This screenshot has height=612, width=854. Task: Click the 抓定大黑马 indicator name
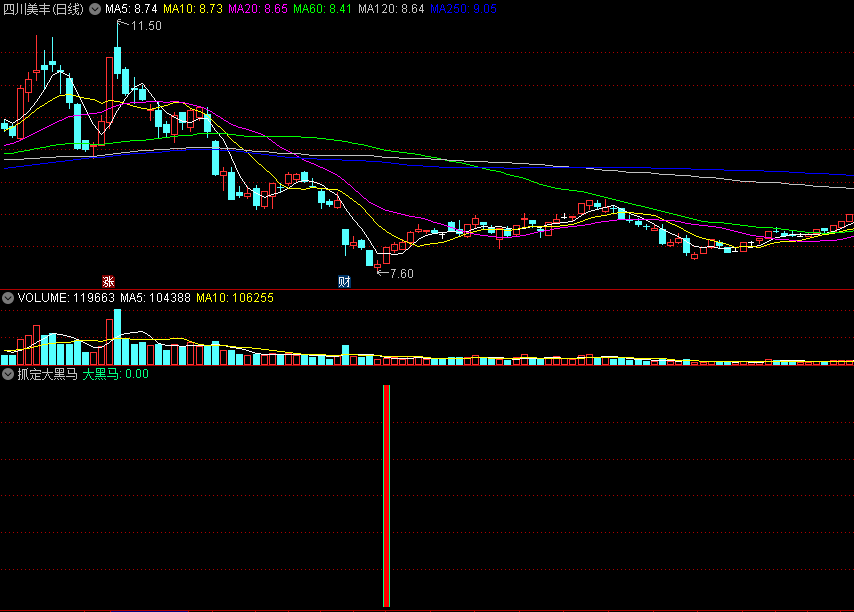tap(47, 374)
